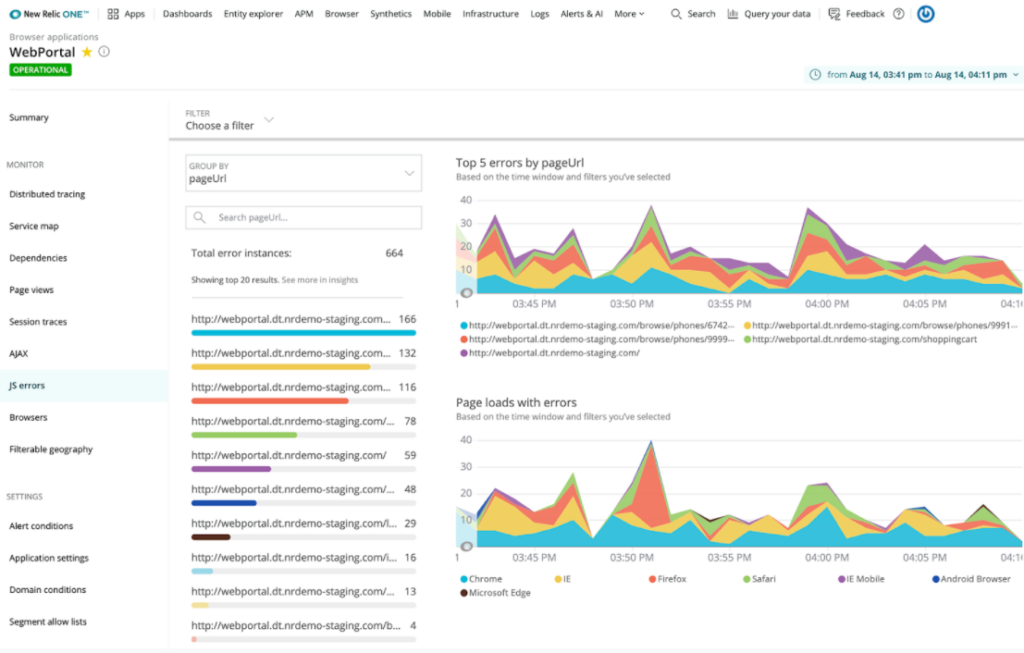Open AJAX in sidebar

[x=18, y=354]
